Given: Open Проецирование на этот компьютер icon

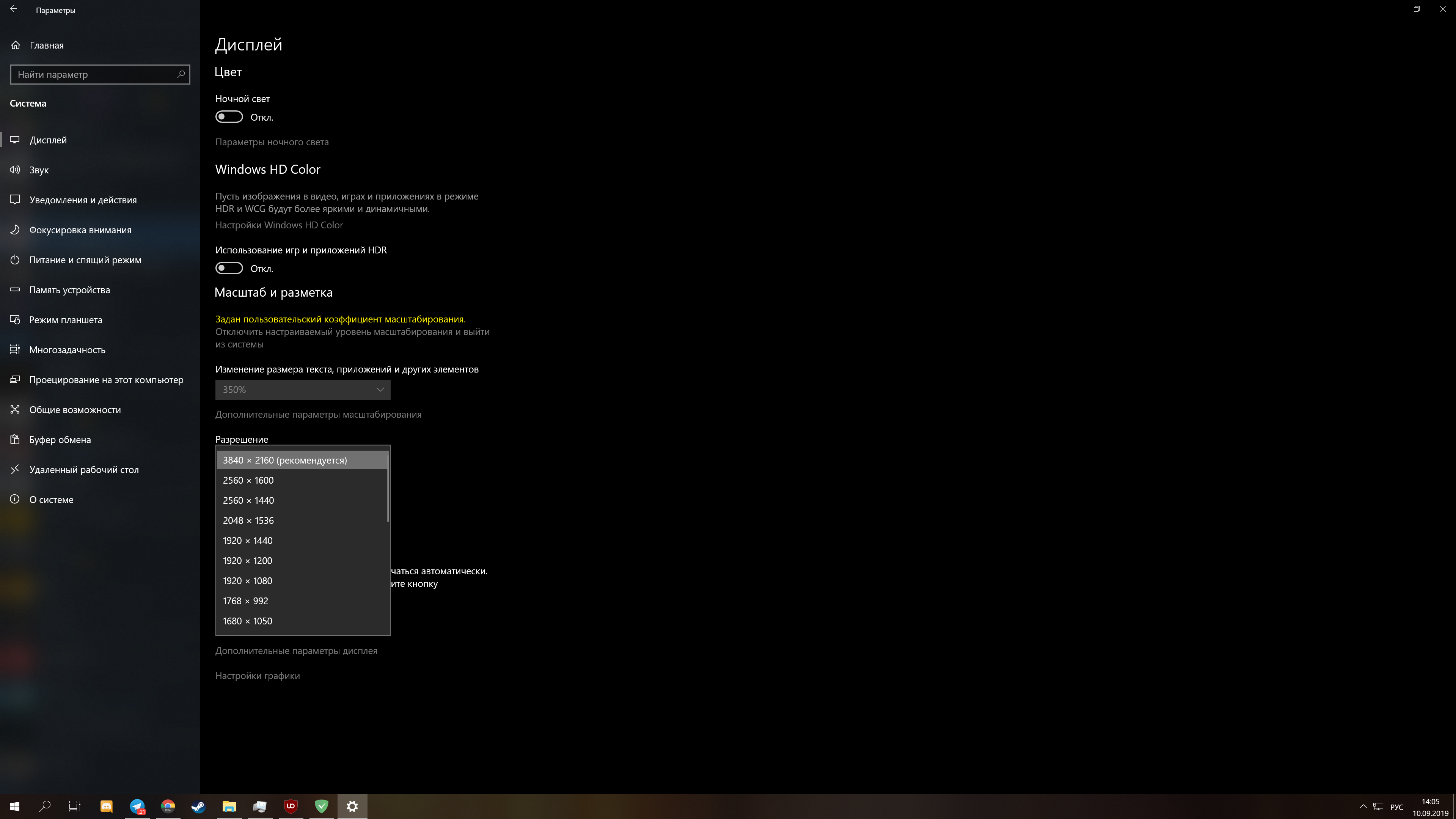Looking at the screenshot, I should [15, 379].
